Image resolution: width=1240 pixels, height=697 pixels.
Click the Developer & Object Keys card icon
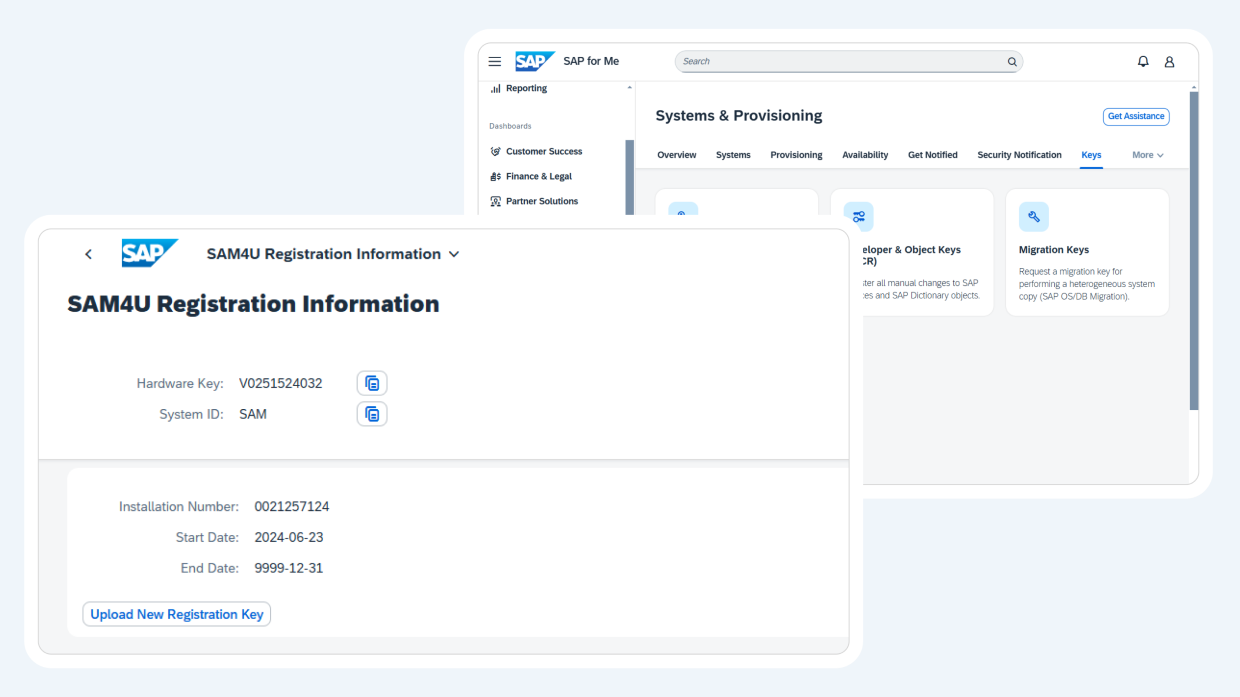pyautogui.click(x=858, y=217)
